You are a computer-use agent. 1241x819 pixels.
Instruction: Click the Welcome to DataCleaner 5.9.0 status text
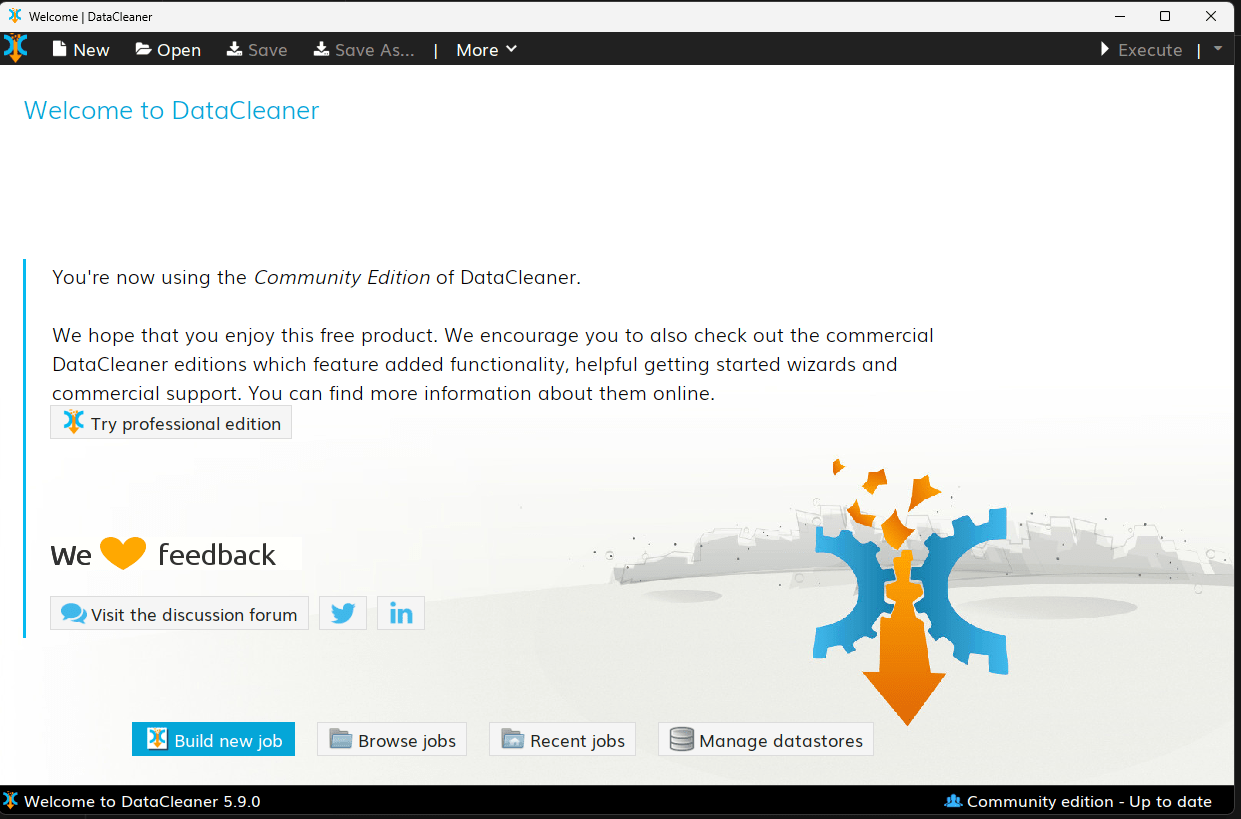coord(142,802)
